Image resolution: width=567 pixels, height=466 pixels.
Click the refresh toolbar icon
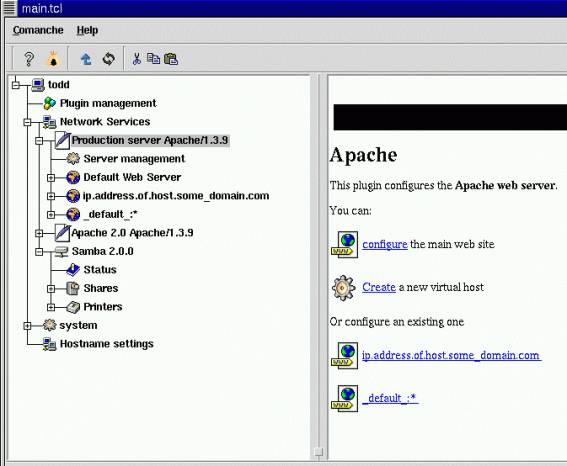[108, 59]
